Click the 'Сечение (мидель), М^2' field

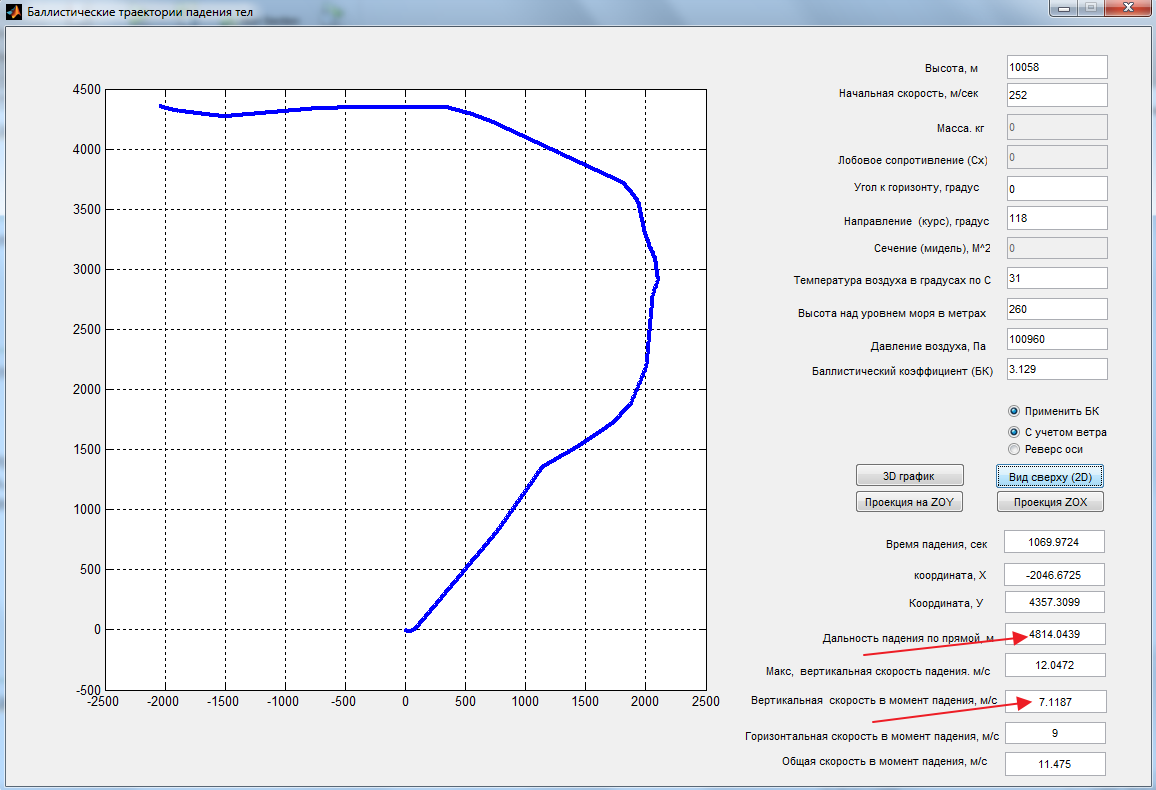coord(1056,248)
